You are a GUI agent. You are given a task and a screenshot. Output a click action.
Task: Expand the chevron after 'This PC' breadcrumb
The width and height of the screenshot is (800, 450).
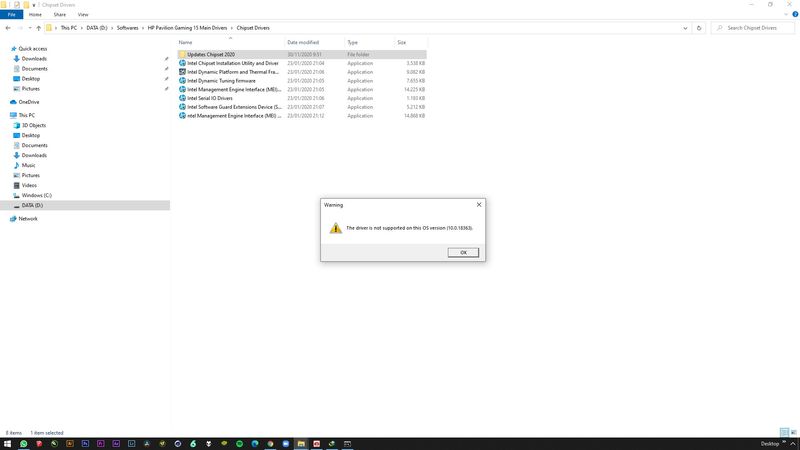click(82, 28)
